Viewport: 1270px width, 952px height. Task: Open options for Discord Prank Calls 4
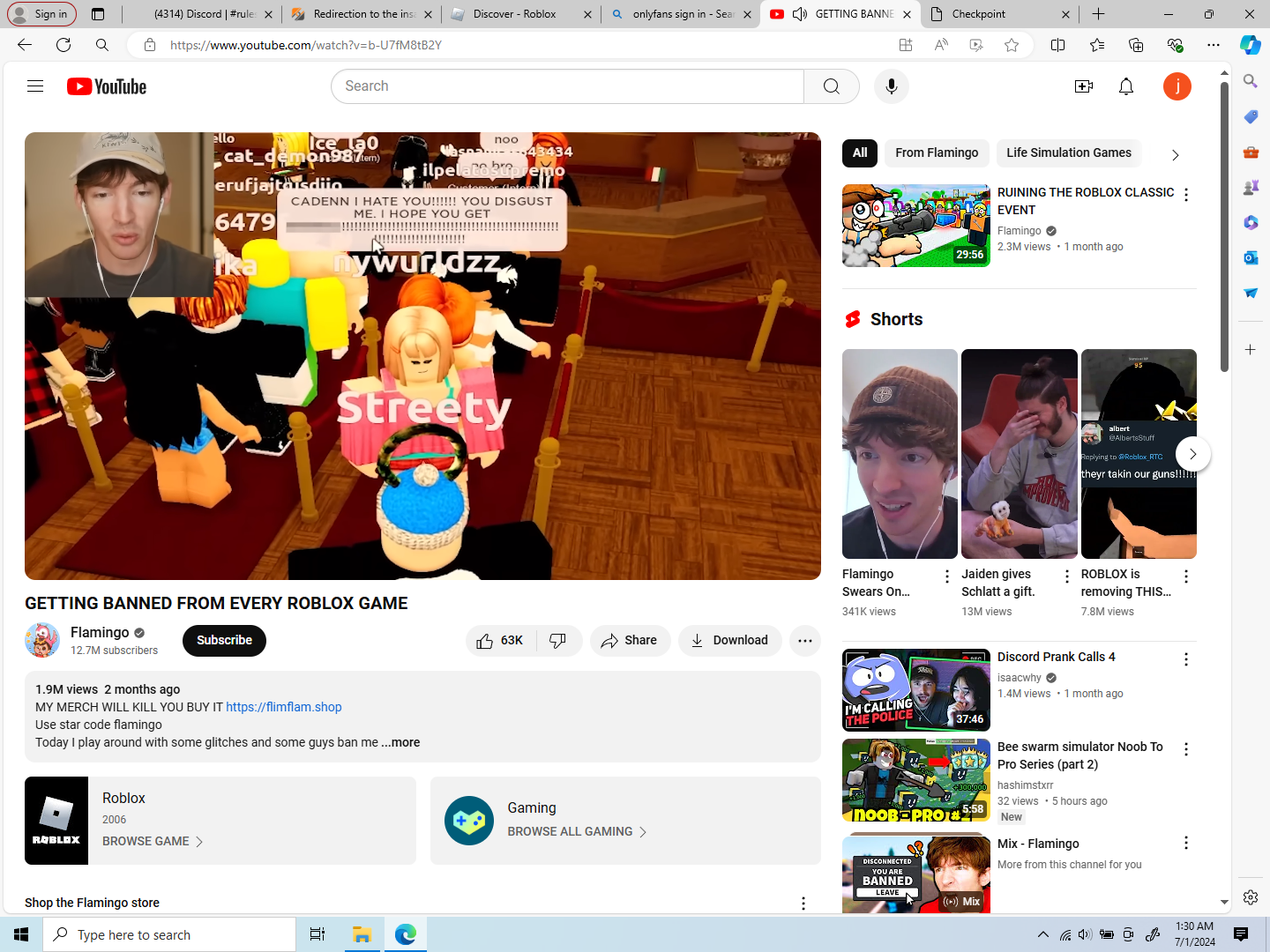[x=1186, y=659]
